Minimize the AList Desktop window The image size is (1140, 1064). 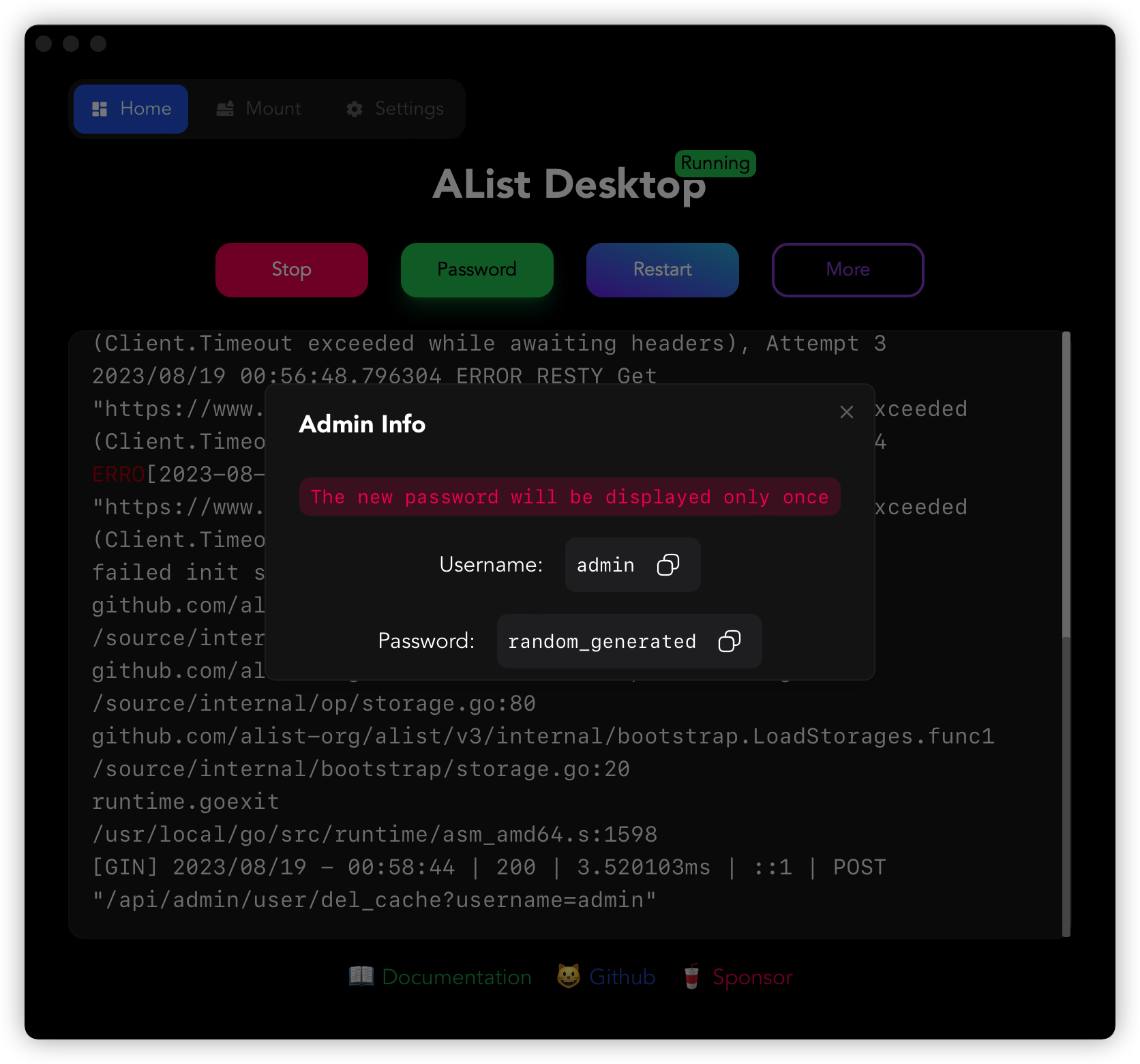click(71, 44)
